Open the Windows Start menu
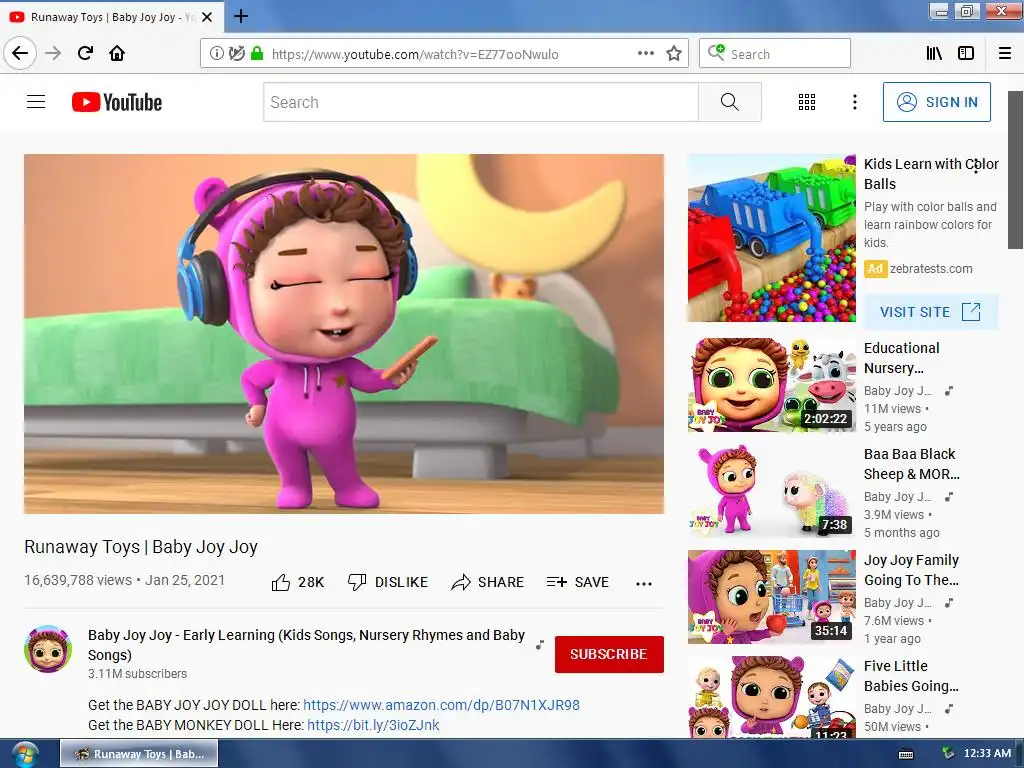Screen dimensions: 1024x768 pos(24,754)
